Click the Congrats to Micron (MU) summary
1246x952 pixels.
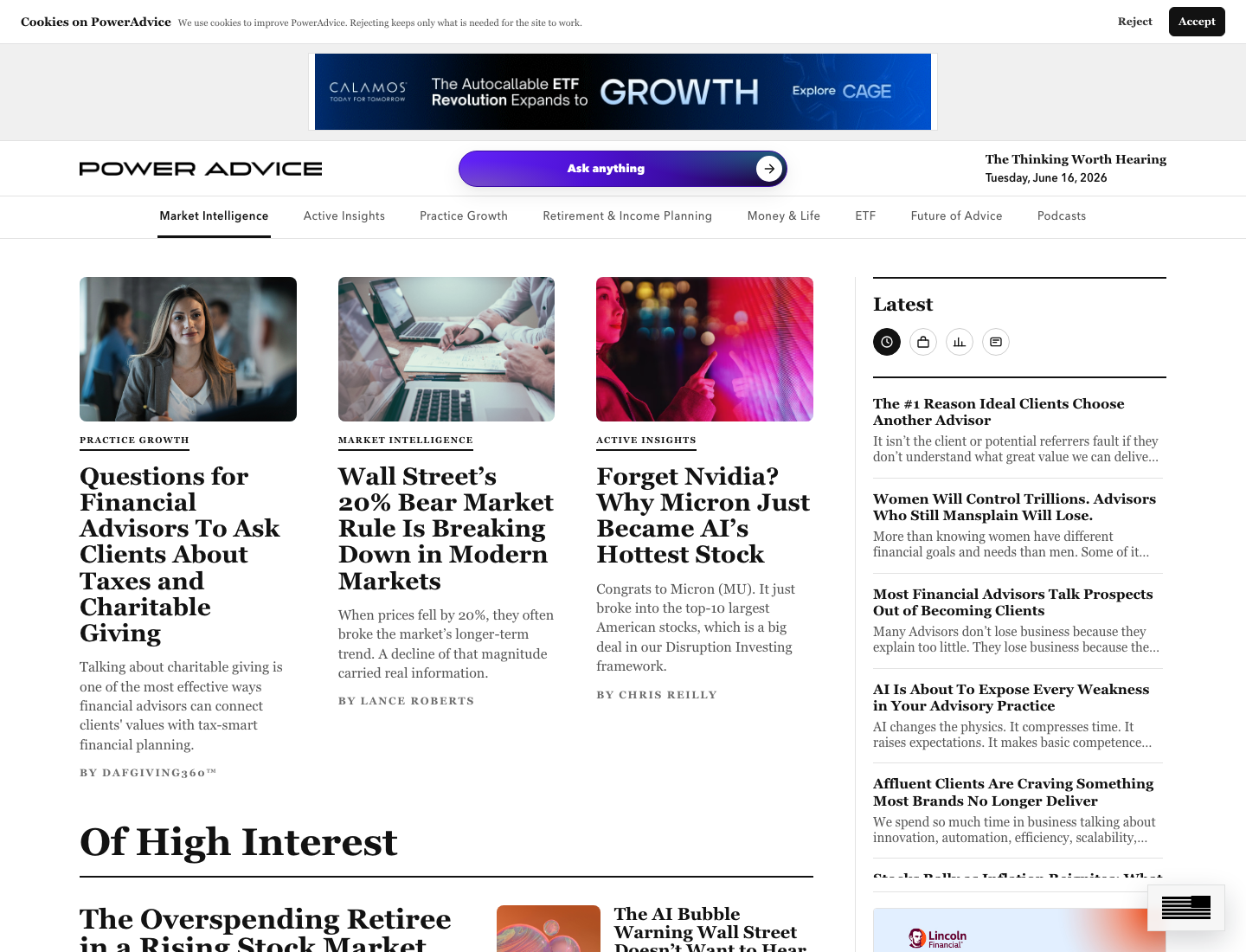(x=696, y=627)
